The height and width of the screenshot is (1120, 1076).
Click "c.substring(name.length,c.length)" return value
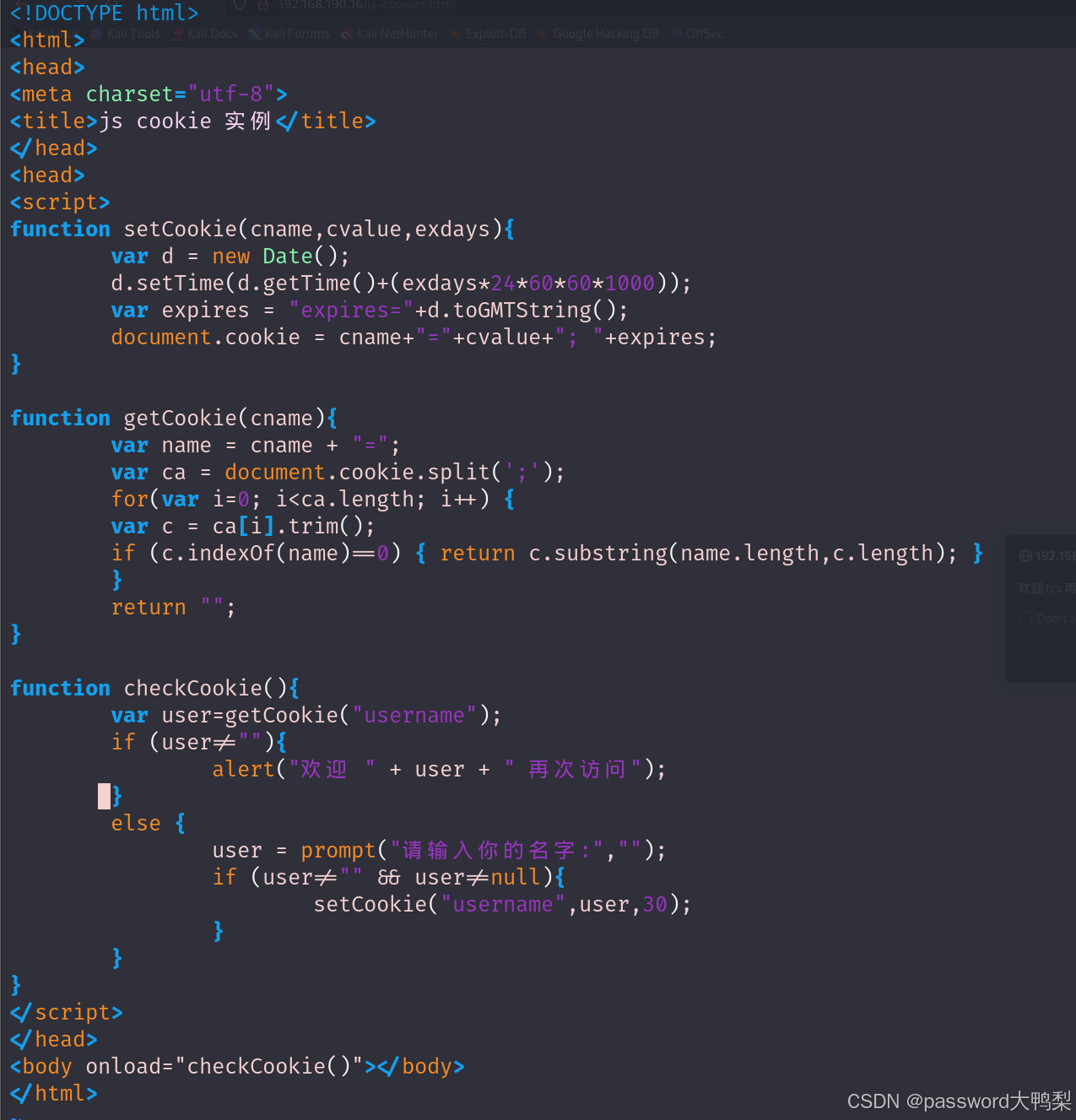(736, 553)
